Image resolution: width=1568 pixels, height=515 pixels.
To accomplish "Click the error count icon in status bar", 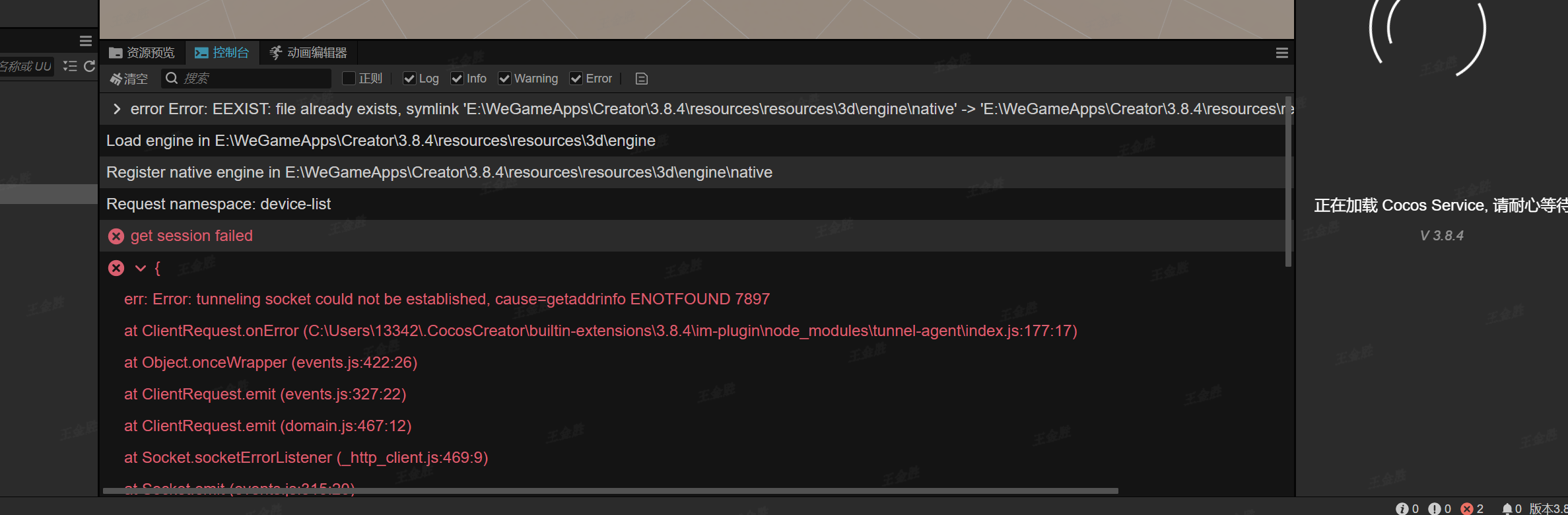I will [x=1467, y=508].
